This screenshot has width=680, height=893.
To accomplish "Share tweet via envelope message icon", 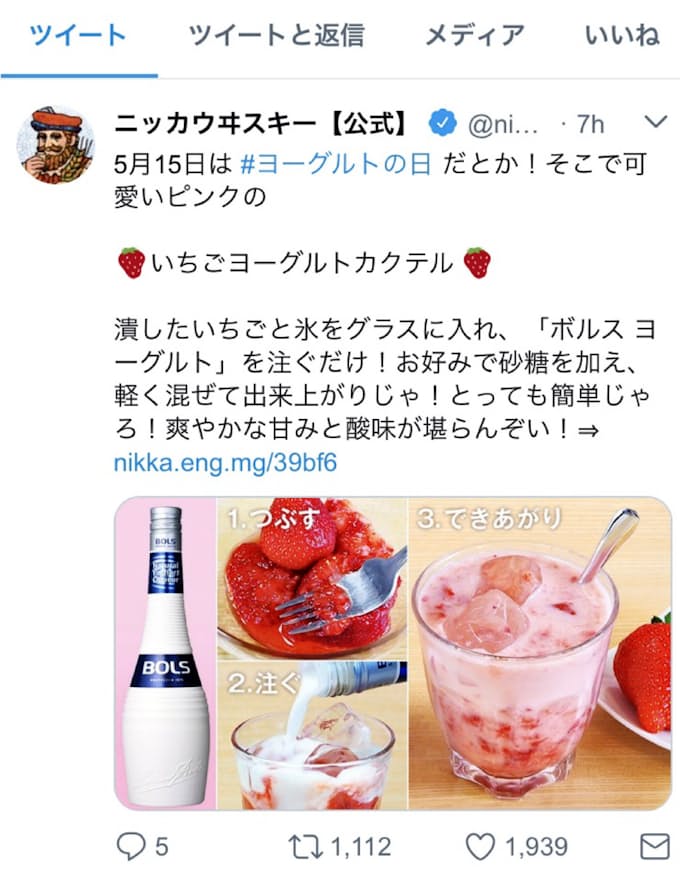I will coord(655,847).
